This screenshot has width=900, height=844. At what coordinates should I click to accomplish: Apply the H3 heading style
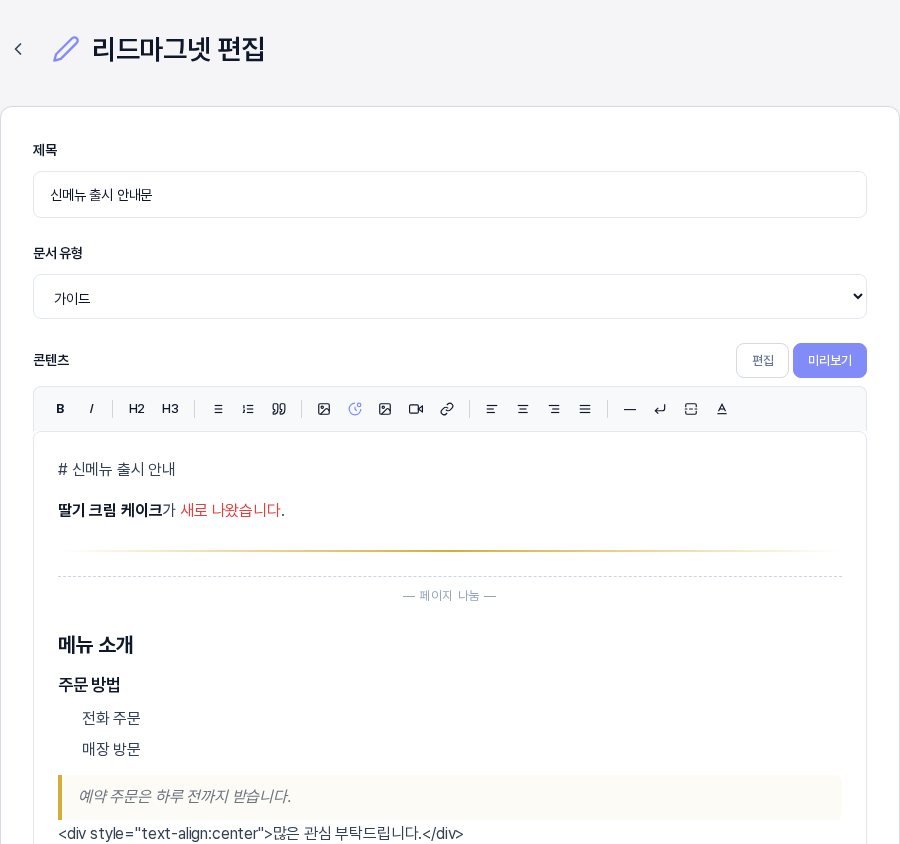click(170, 409)
